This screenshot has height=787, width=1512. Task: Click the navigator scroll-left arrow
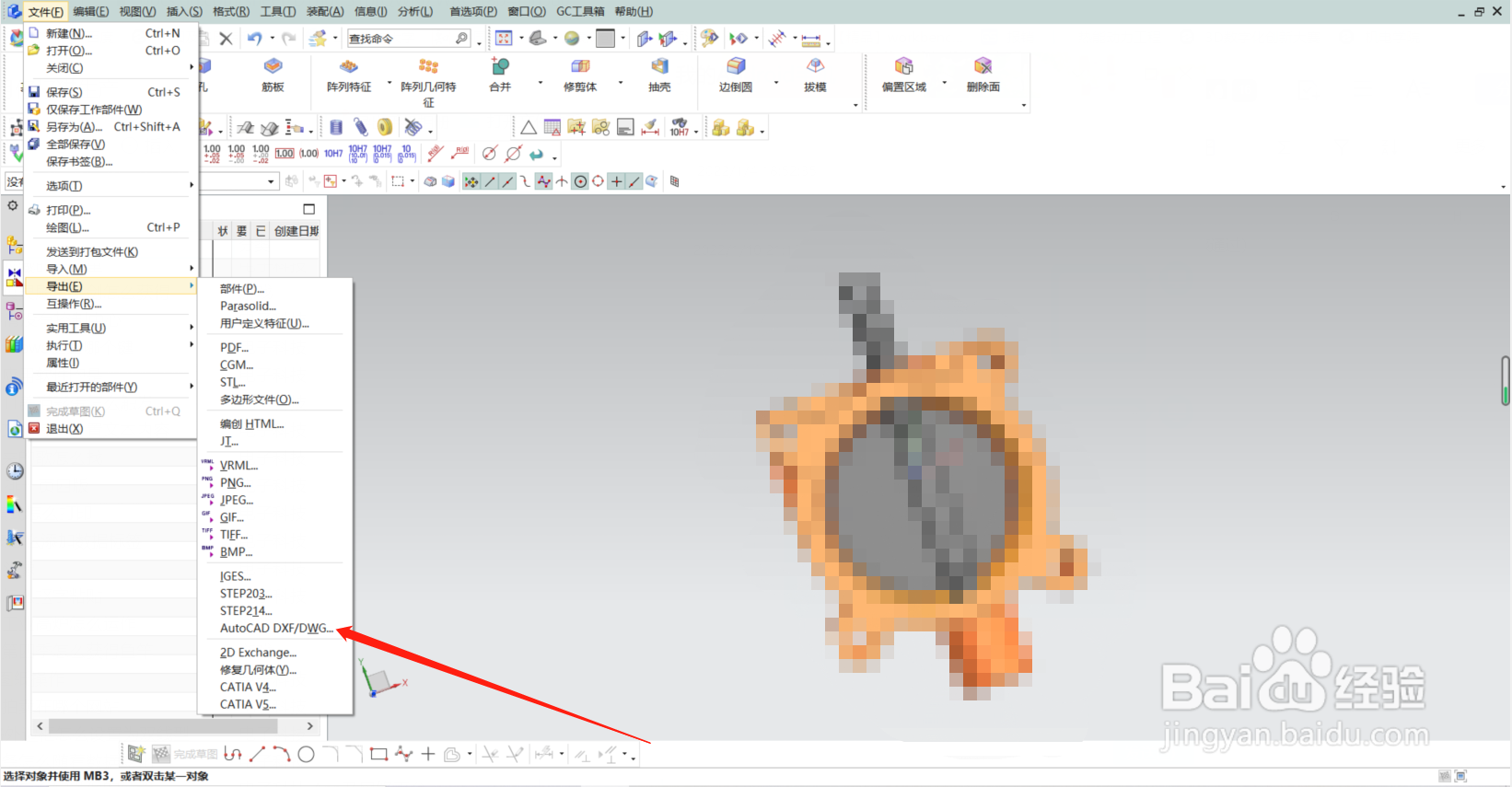coord(40,726)
